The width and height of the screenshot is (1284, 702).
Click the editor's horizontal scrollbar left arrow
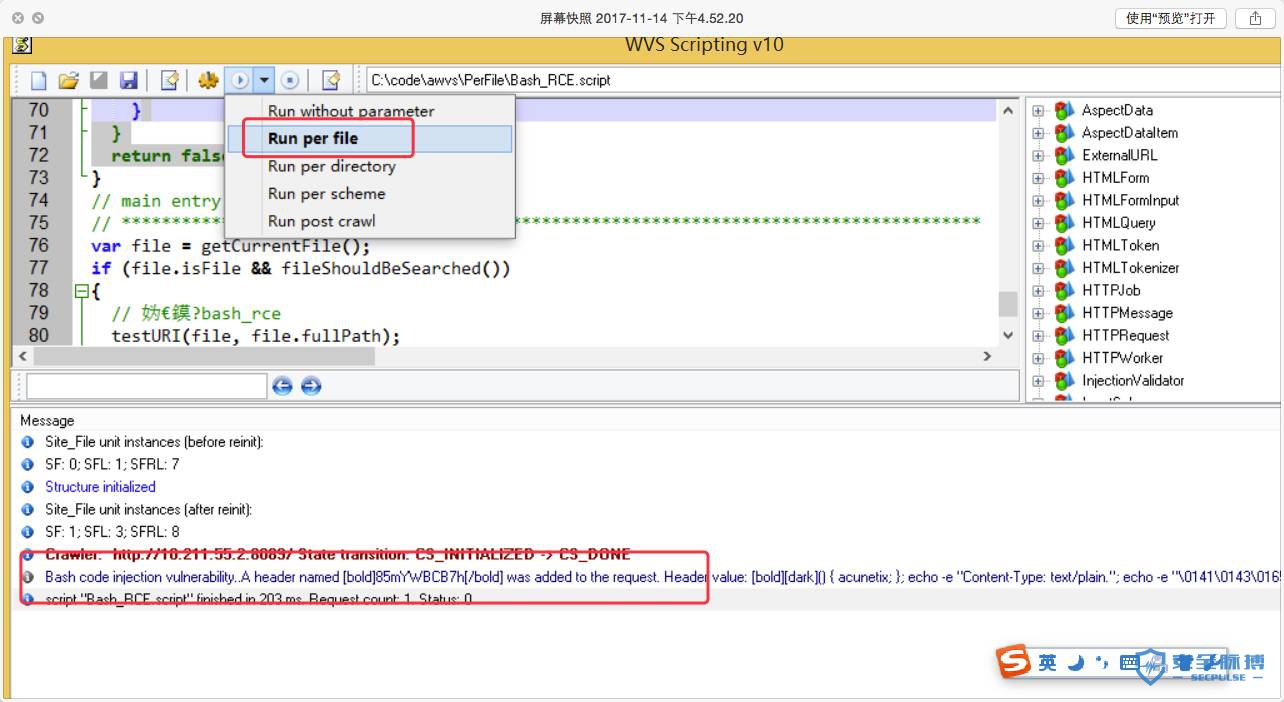(x=22, y=356)
